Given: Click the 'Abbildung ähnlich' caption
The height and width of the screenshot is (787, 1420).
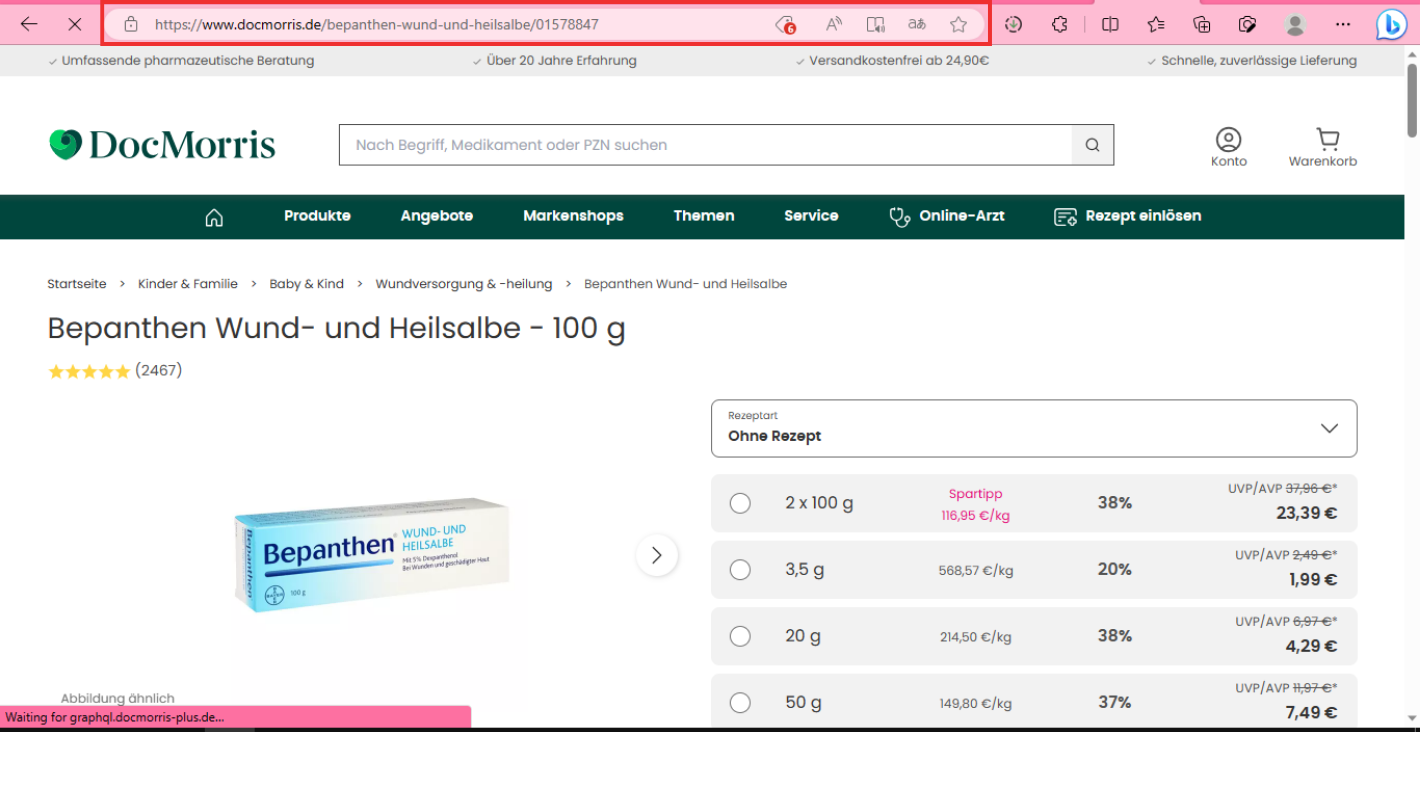Looking at the screenshot, I should tap(118, 698).
